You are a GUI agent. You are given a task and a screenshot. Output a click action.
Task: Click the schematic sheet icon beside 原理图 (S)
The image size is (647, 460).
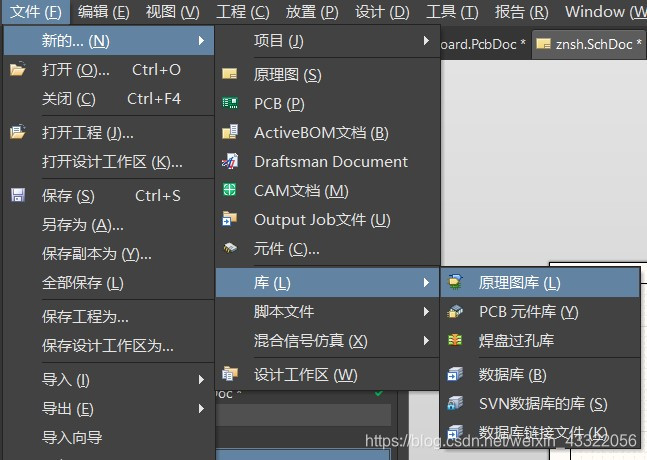pos(229,74)
